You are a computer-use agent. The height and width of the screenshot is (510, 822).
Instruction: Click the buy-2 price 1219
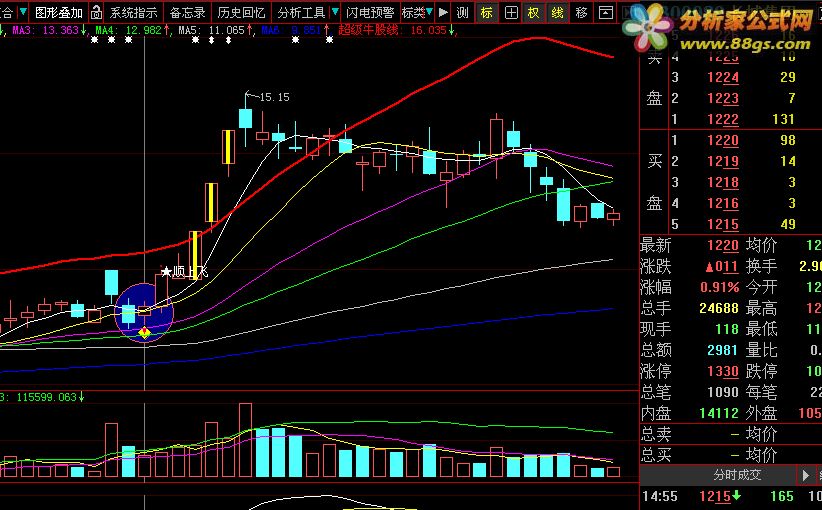(723, 161)
